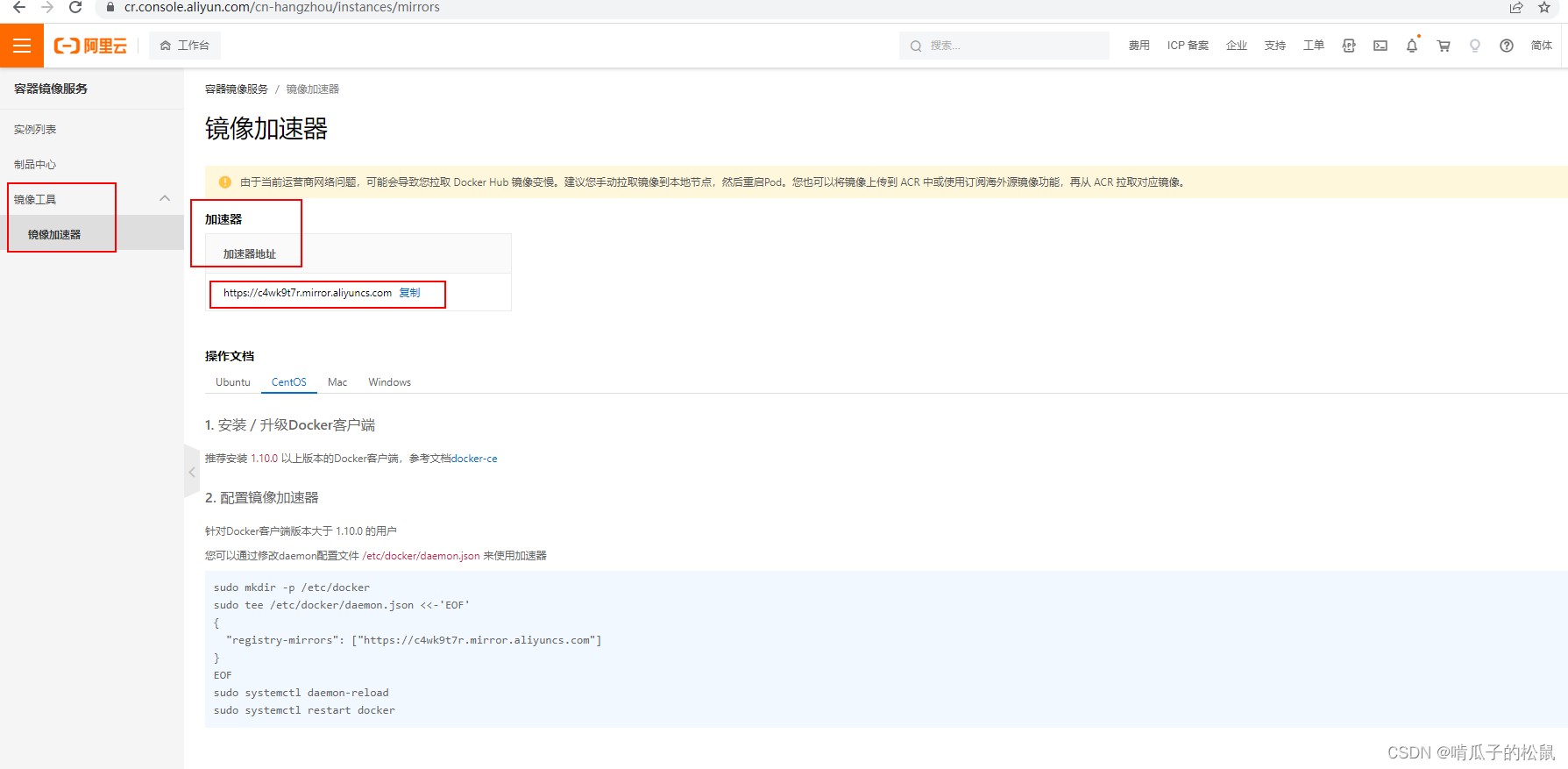The width and height of the screenshot is (1568, 769).
Task: Click /etc/docker/daemon.json path text
Action: (421, 556)
